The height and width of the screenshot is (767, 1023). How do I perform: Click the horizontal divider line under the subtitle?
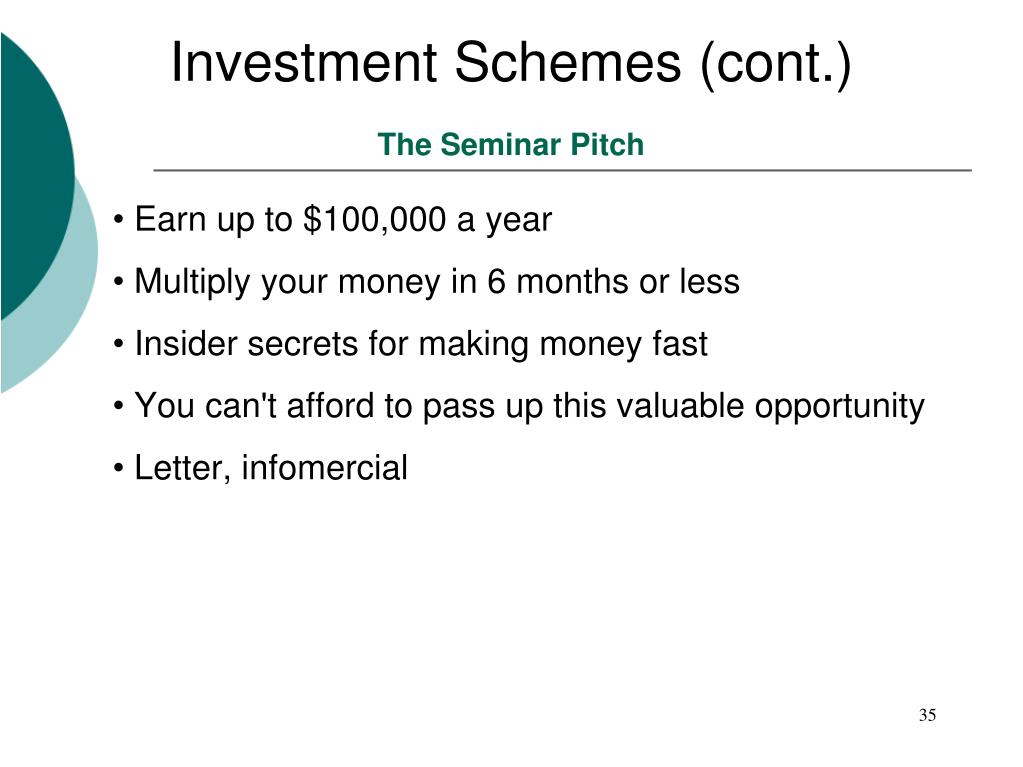click(562, 170)
